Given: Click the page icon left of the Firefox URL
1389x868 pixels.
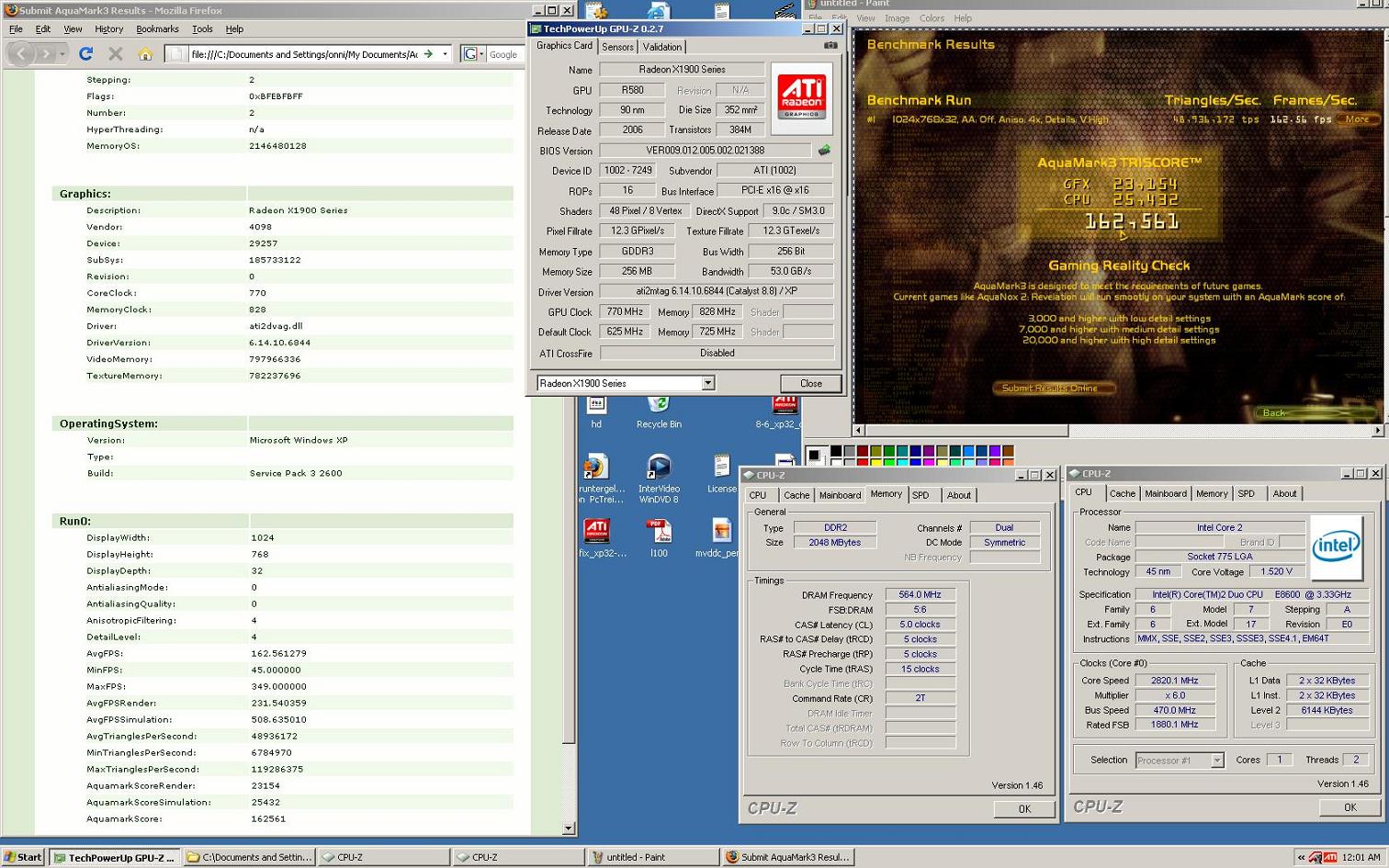Looking at the screenshot, I should point(177,54).
